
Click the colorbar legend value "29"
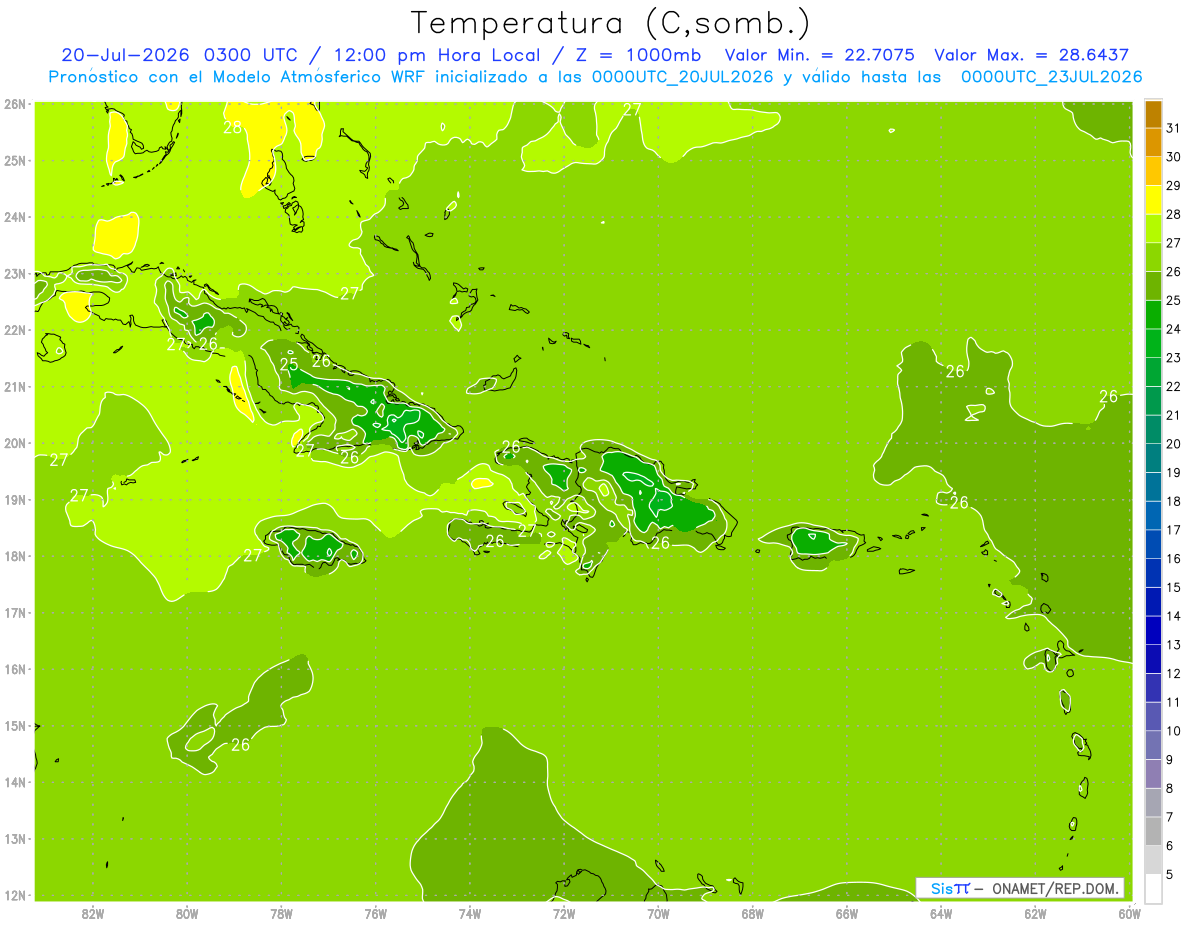coord(1174,186)
